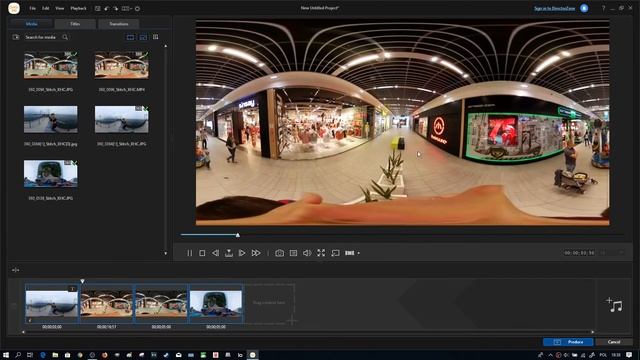Take a snapshot with the camera icon
The width and height of the screenshot is (640, 360).
(279, 253)
